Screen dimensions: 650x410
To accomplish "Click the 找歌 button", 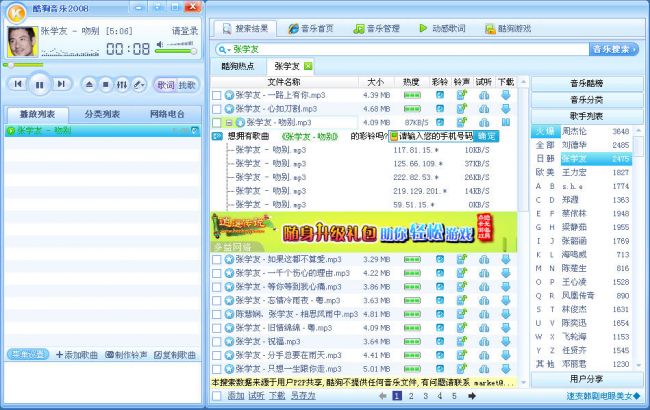I will pyautogui.click(x=187, y=85).
